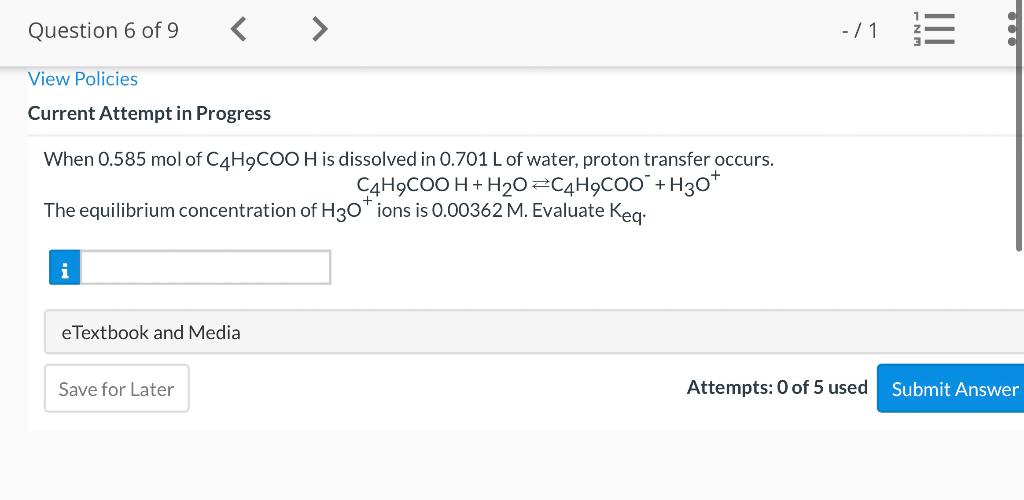
Task: Click the Attempts: 0 of 5 used text
Action: pyautogui.click(x=777, y=388)
